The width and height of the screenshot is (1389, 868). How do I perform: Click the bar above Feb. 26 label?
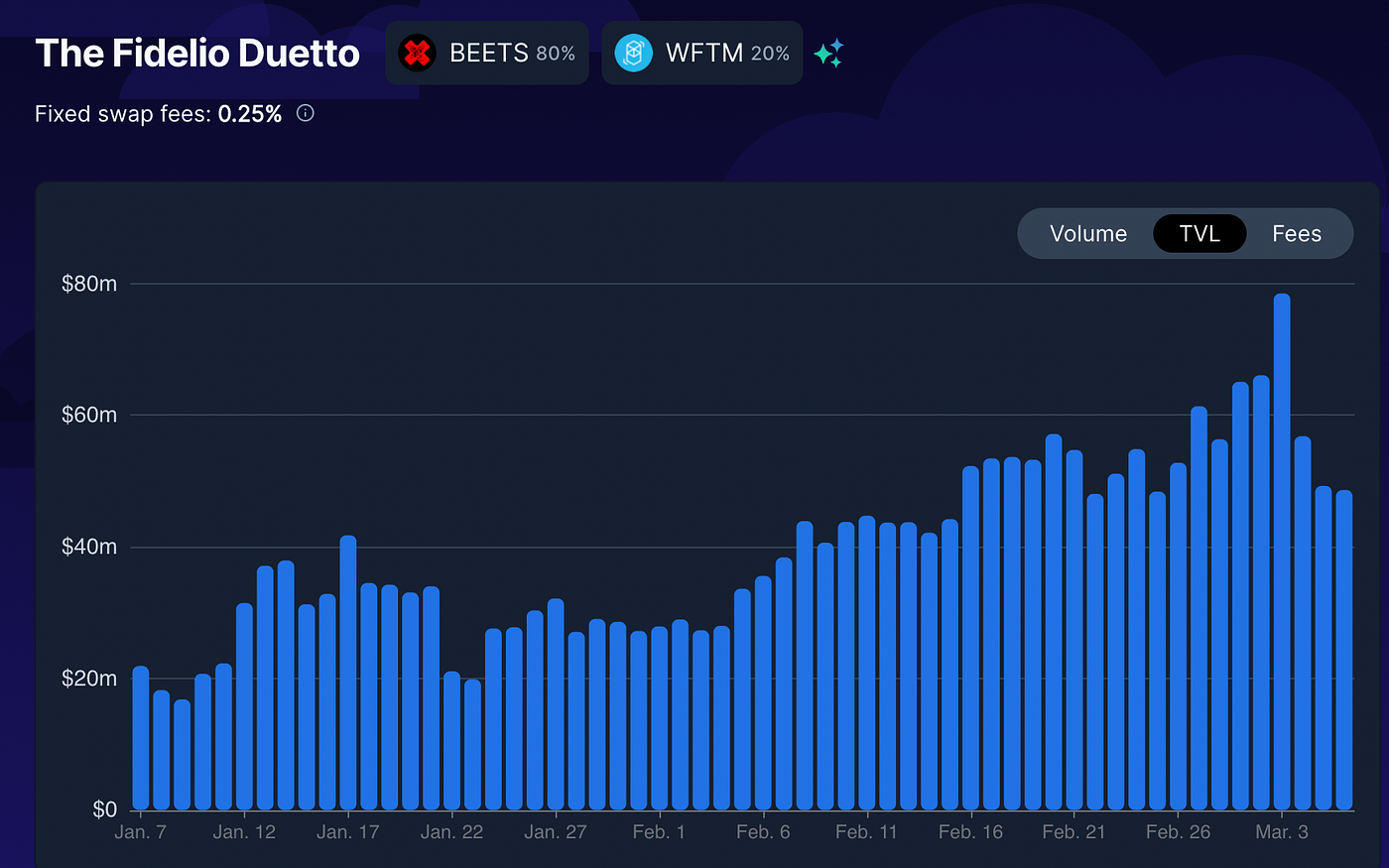tap(1178, 636)
